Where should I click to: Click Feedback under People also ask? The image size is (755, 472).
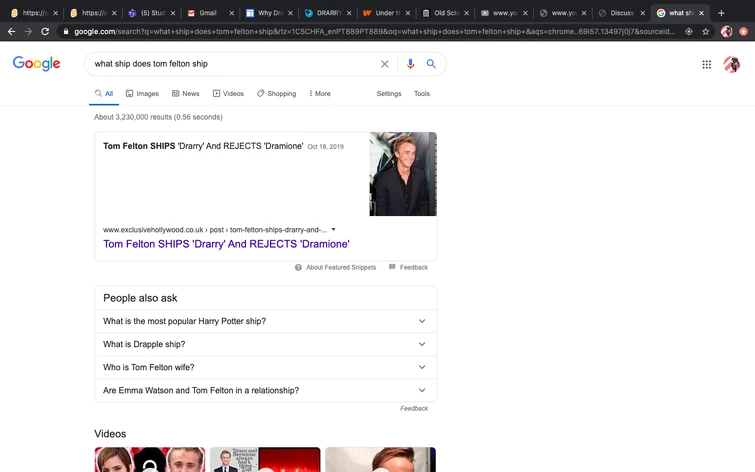pyautogui.click(x=414, y=408)
